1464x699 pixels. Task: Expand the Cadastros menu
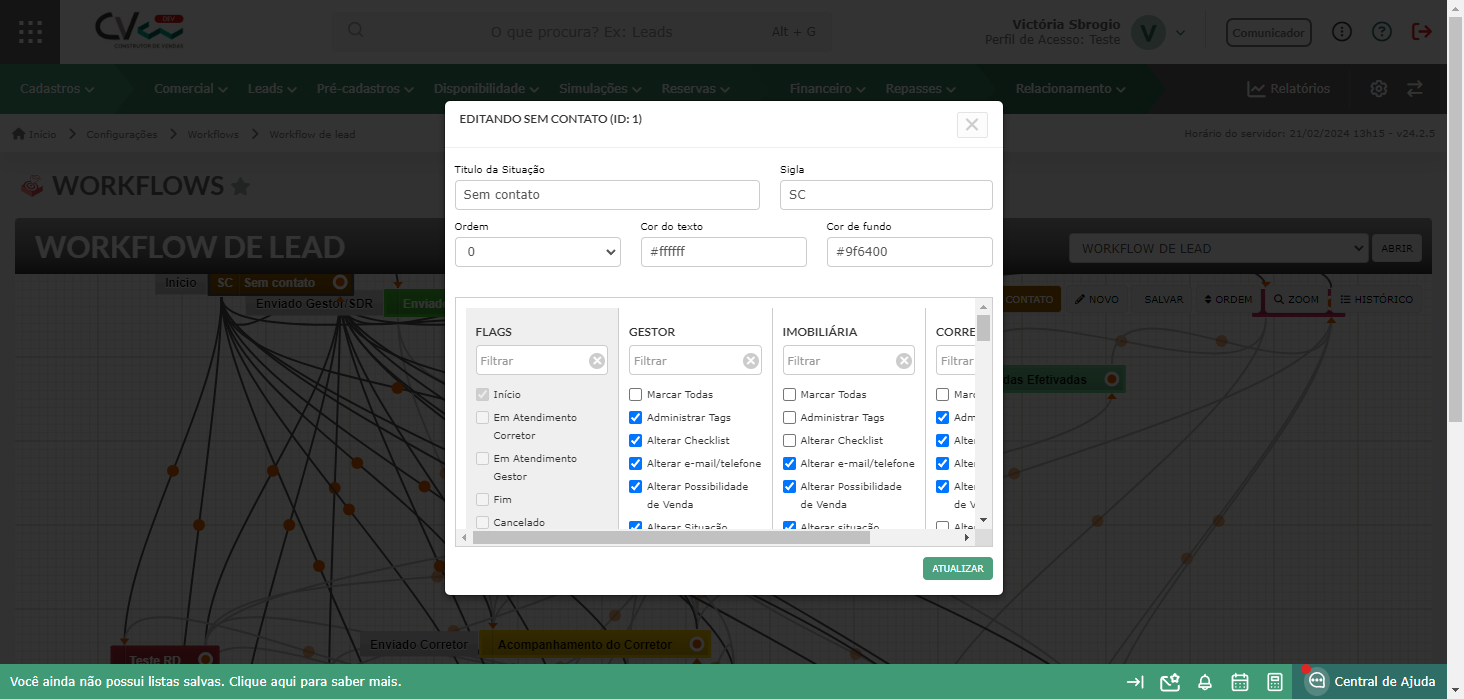click(x=57, y=89)
